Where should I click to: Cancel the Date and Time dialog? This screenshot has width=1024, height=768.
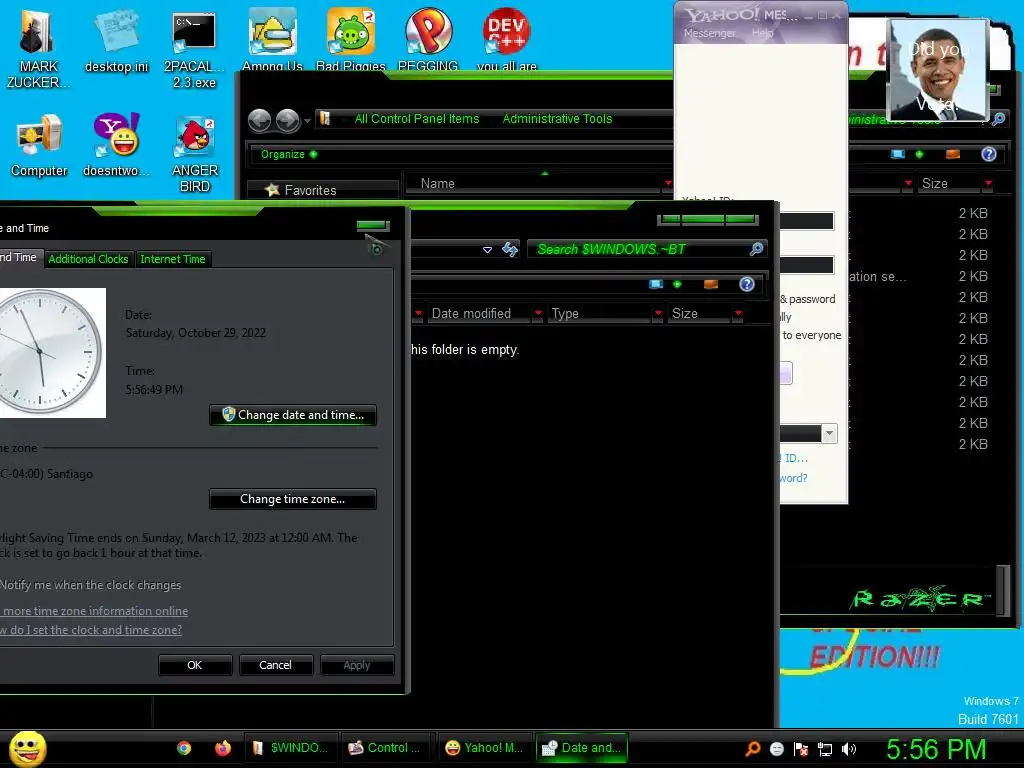pyautogui.click(x=275, y=665)
